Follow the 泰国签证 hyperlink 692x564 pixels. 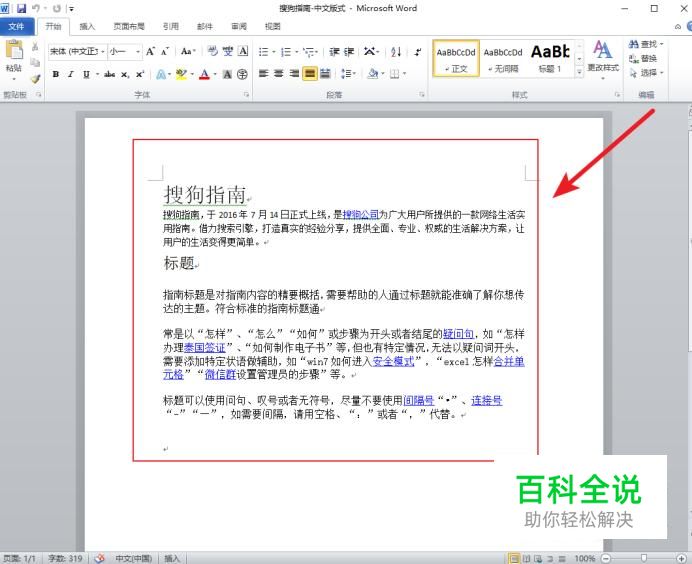tap(204, 348)
